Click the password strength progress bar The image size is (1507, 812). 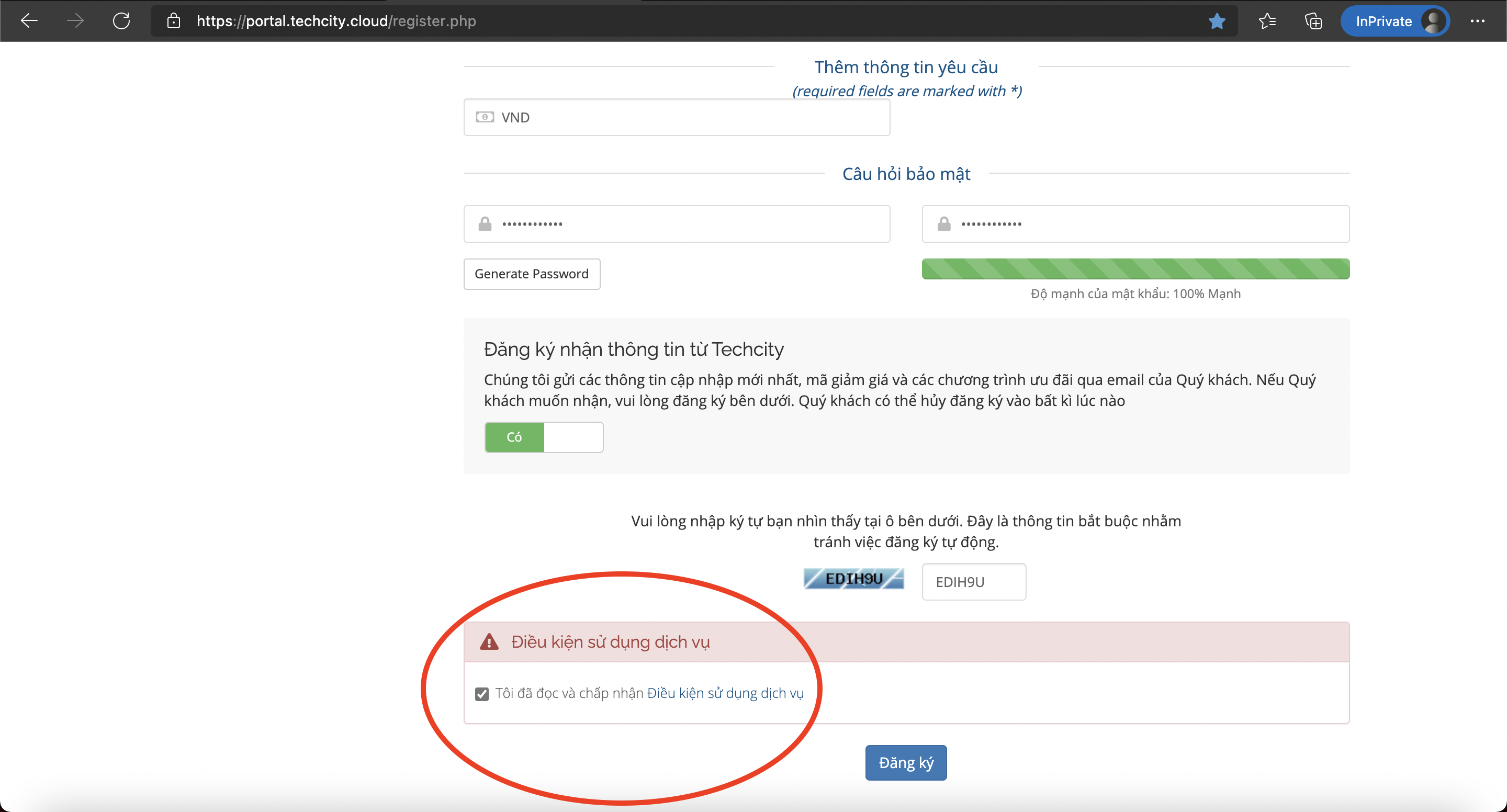(1135, 269)
